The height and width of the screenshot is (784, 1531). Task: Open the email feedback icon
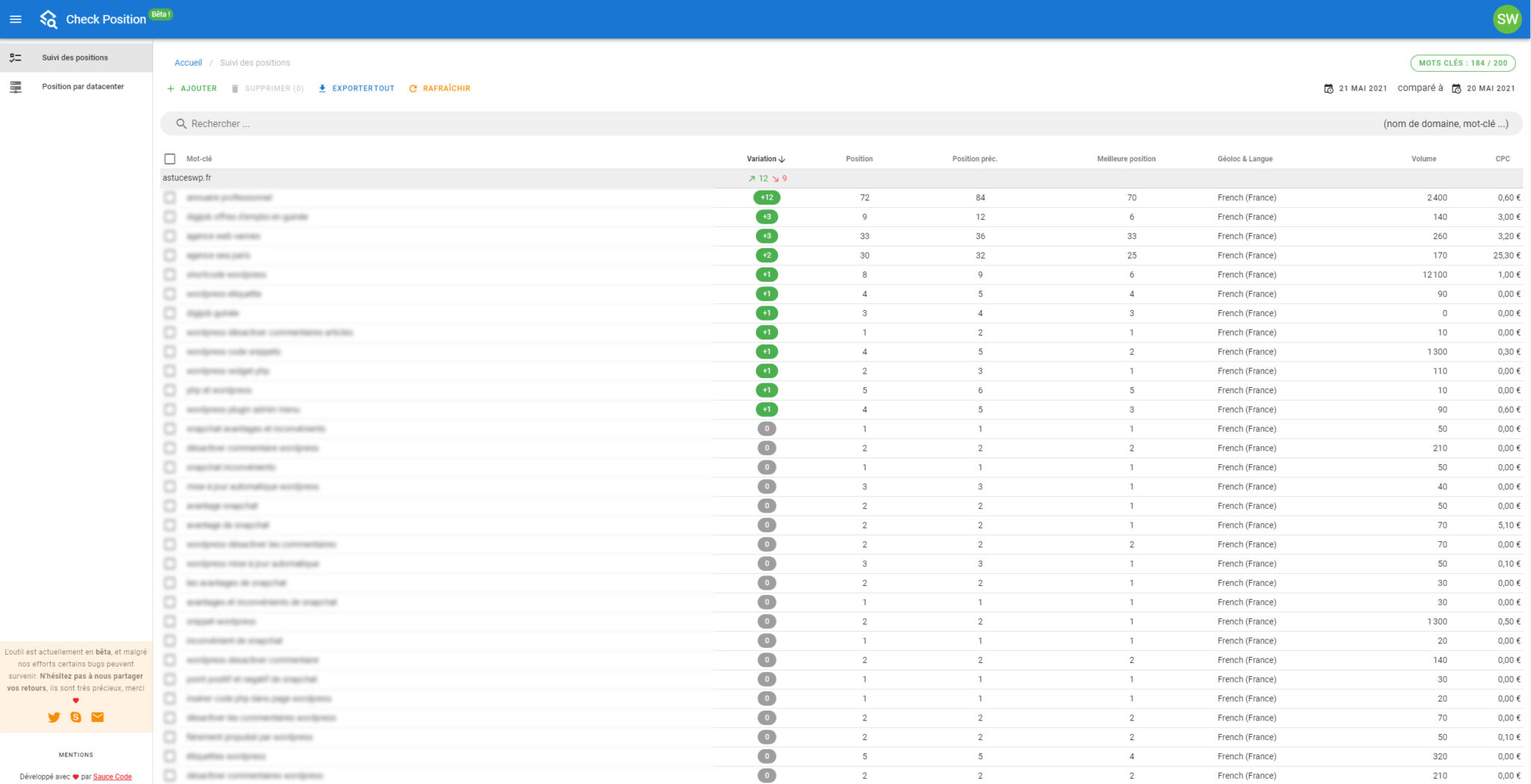[x=97, y=717]
